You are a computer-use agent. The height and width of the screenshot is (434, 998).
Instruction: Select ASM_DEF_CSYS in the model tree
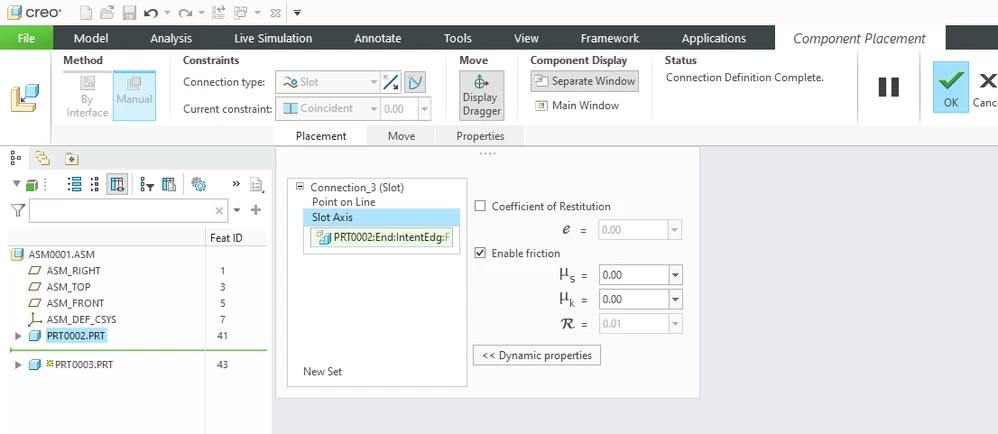tap(81, 319)
